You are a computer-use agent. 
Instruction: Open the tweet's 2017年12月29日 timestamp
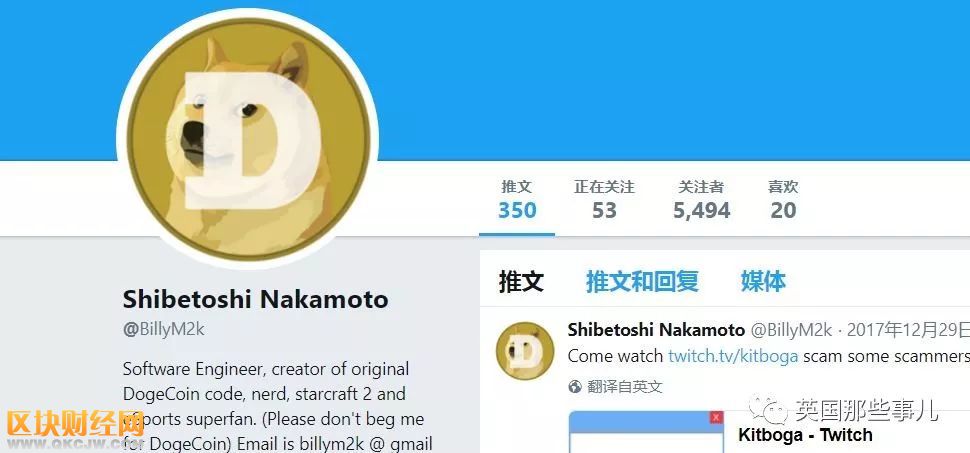coord(908,330)
